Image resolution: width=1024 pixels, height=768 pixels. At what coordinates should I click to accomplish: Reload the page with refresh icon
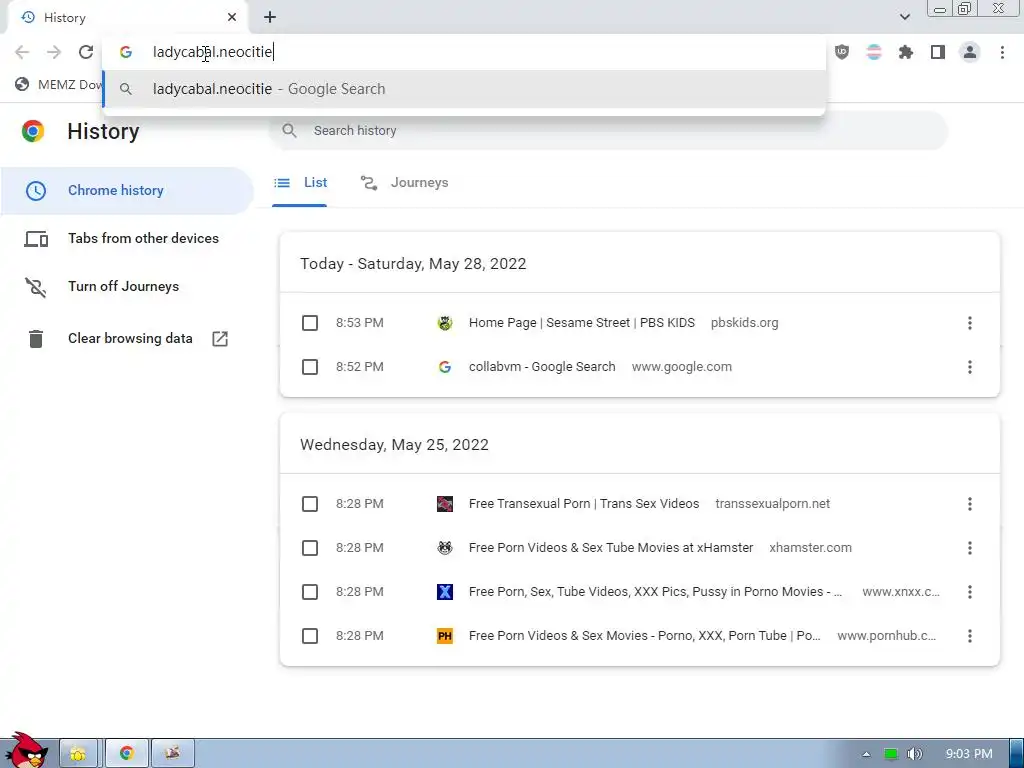point(86,52)
